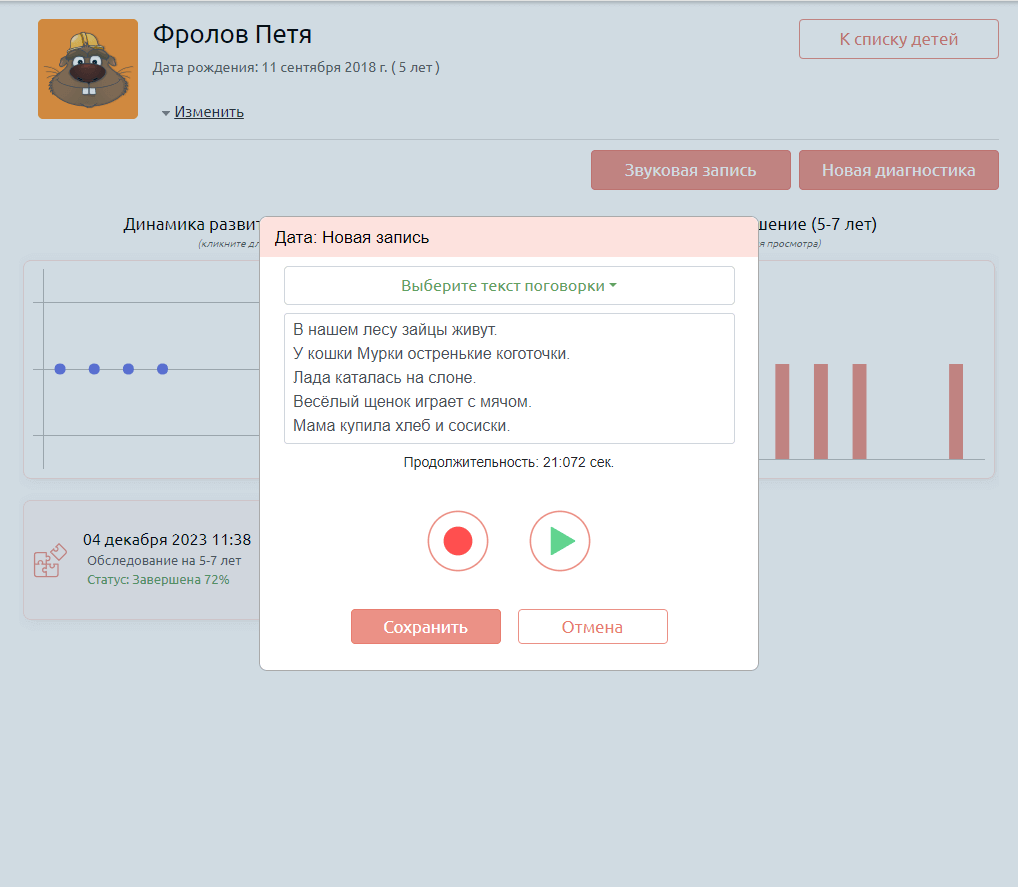
Task: Open the "Выберите текст поговорки" dropdown
Action: click(509, 286)
